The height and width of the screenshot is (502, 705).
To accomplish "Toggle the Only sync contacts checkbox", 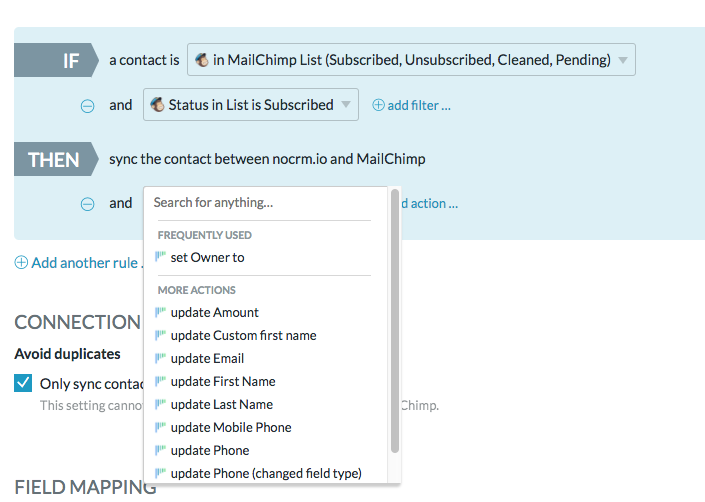I will click(23, 383).
